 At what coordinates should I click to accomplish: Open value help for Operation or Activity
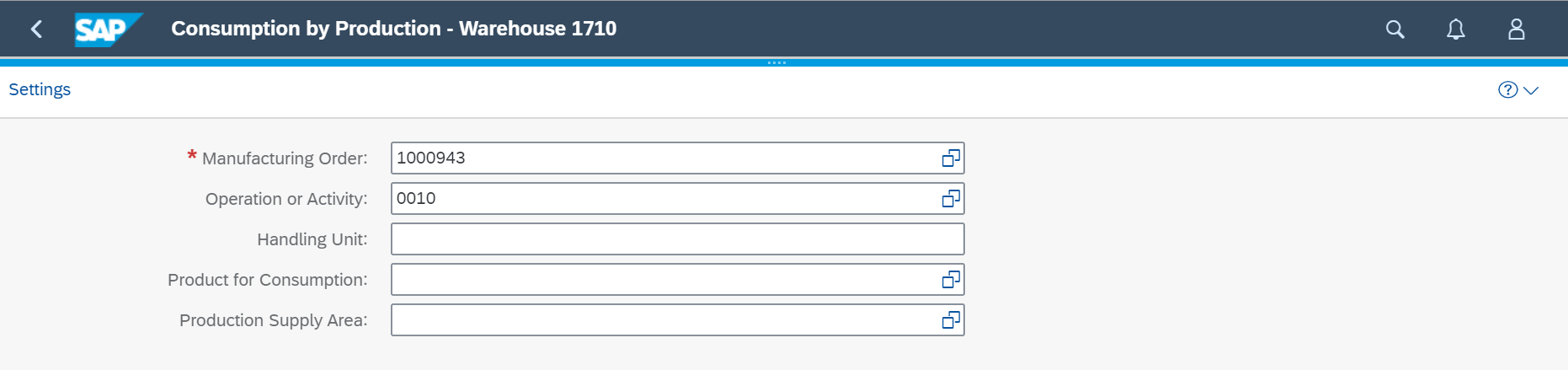(x=951, y=199)
